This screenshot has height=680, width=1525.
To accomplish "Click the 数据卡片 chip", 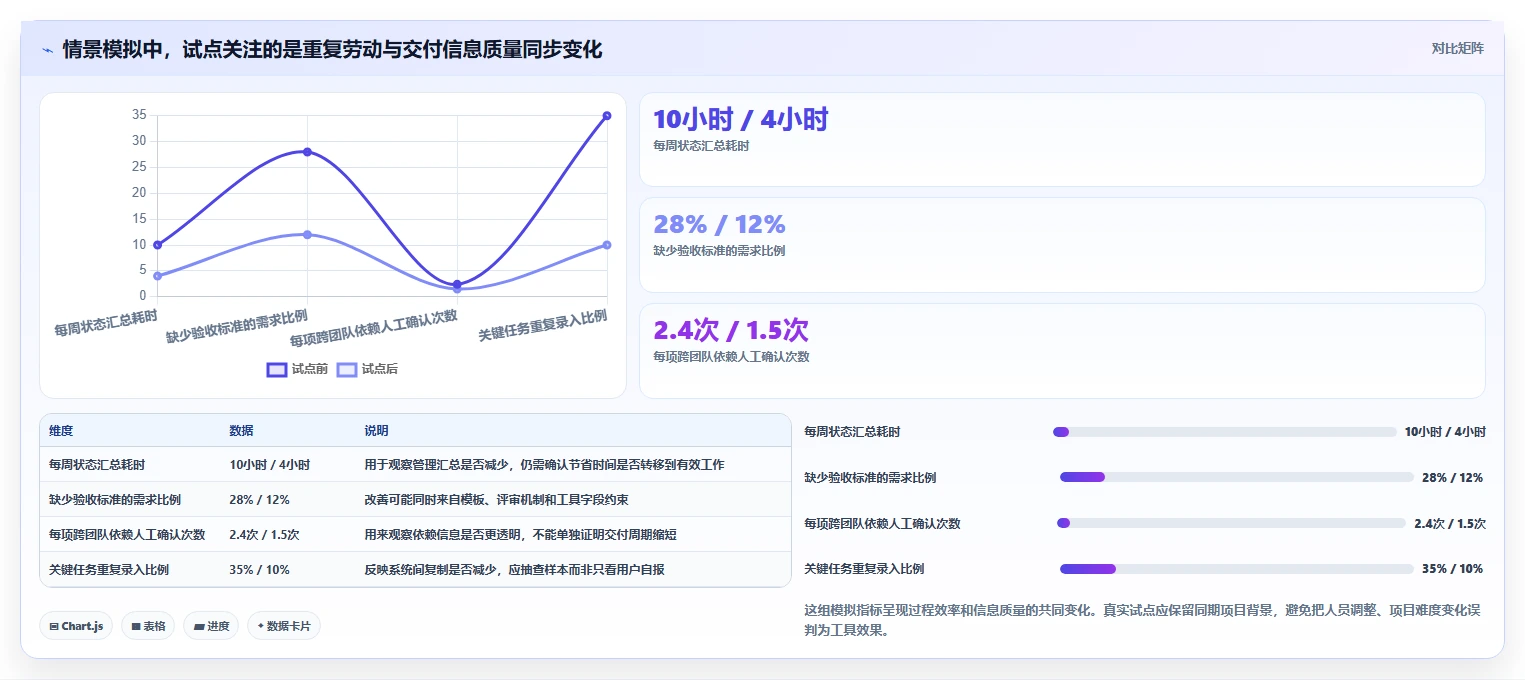I will [x=284, y=626].
